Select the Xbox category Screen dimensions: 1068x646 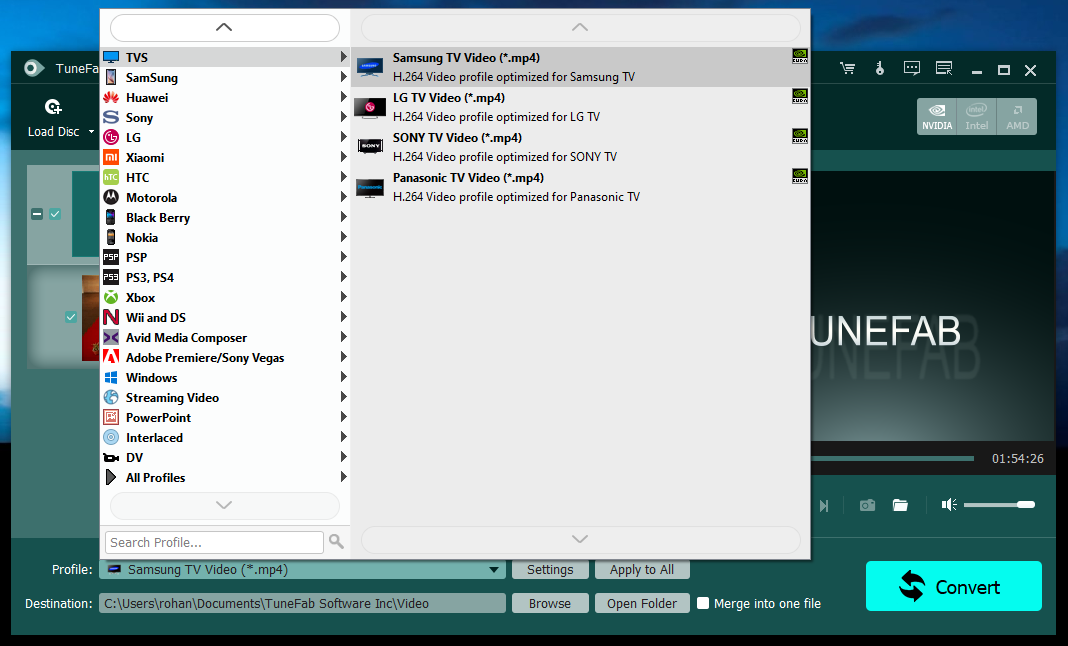click(x=140, y=298)
